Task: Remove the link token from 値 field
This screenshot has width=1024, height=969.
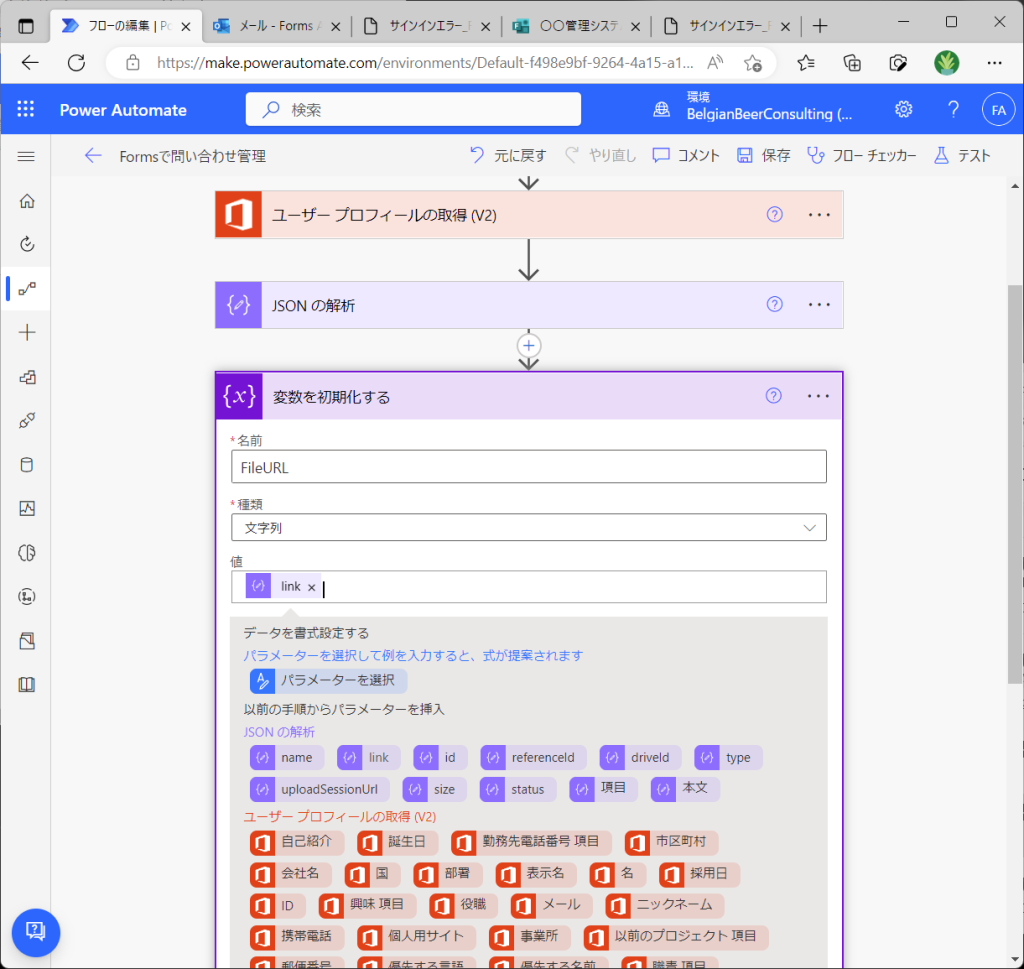Action: coord(312,587)
